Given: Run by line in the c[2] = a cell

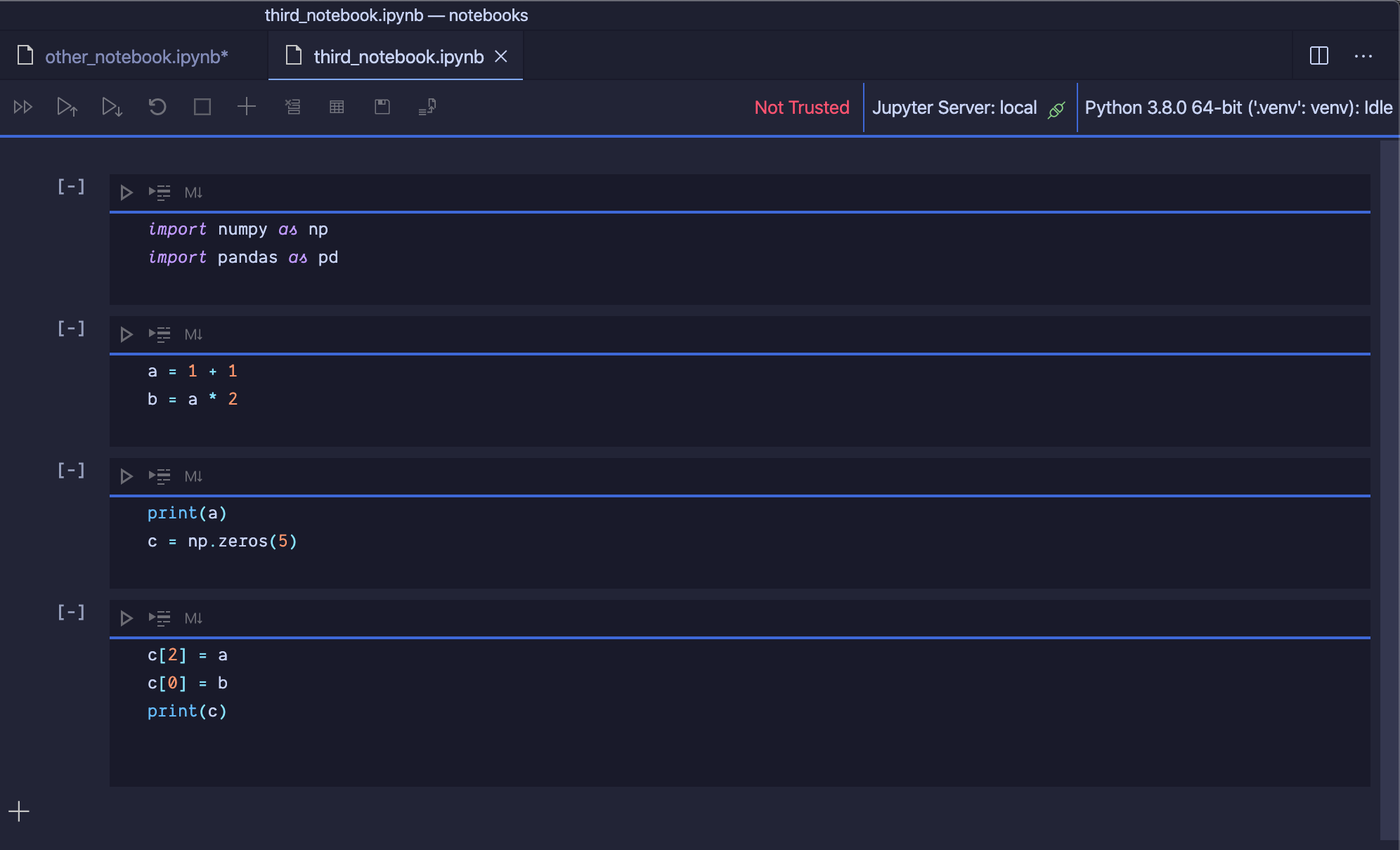Looking at the screenshot, I should tap(160, 618).
